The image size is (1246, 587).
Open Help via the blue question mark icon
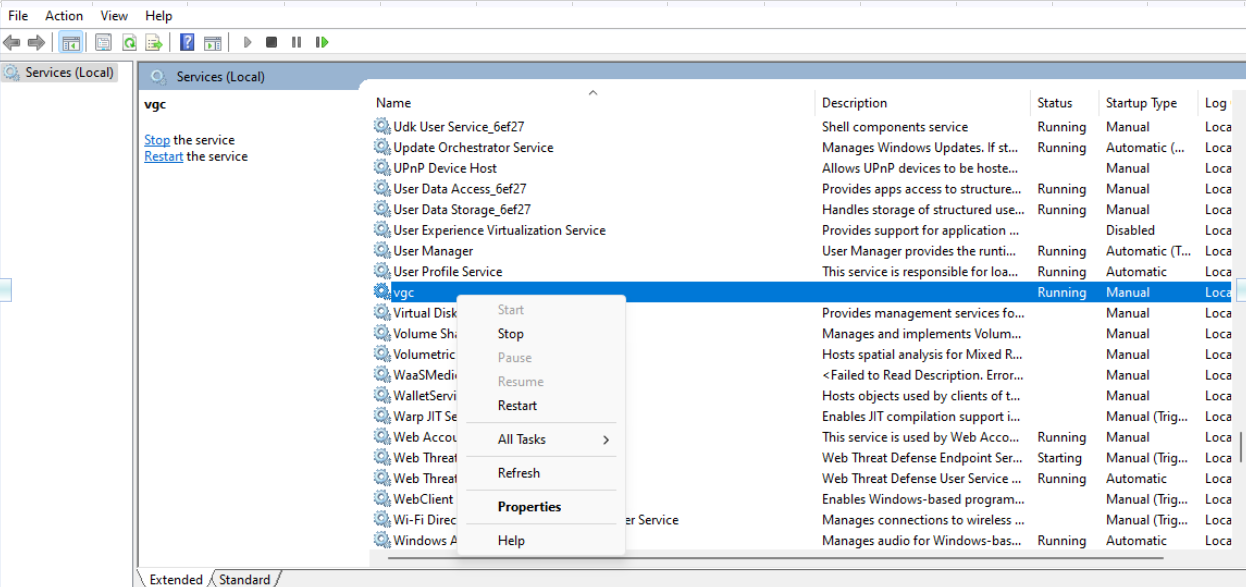187,42
